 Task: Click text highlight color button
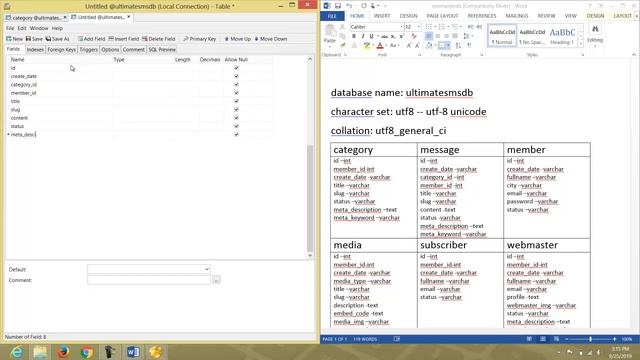point(367,46)
